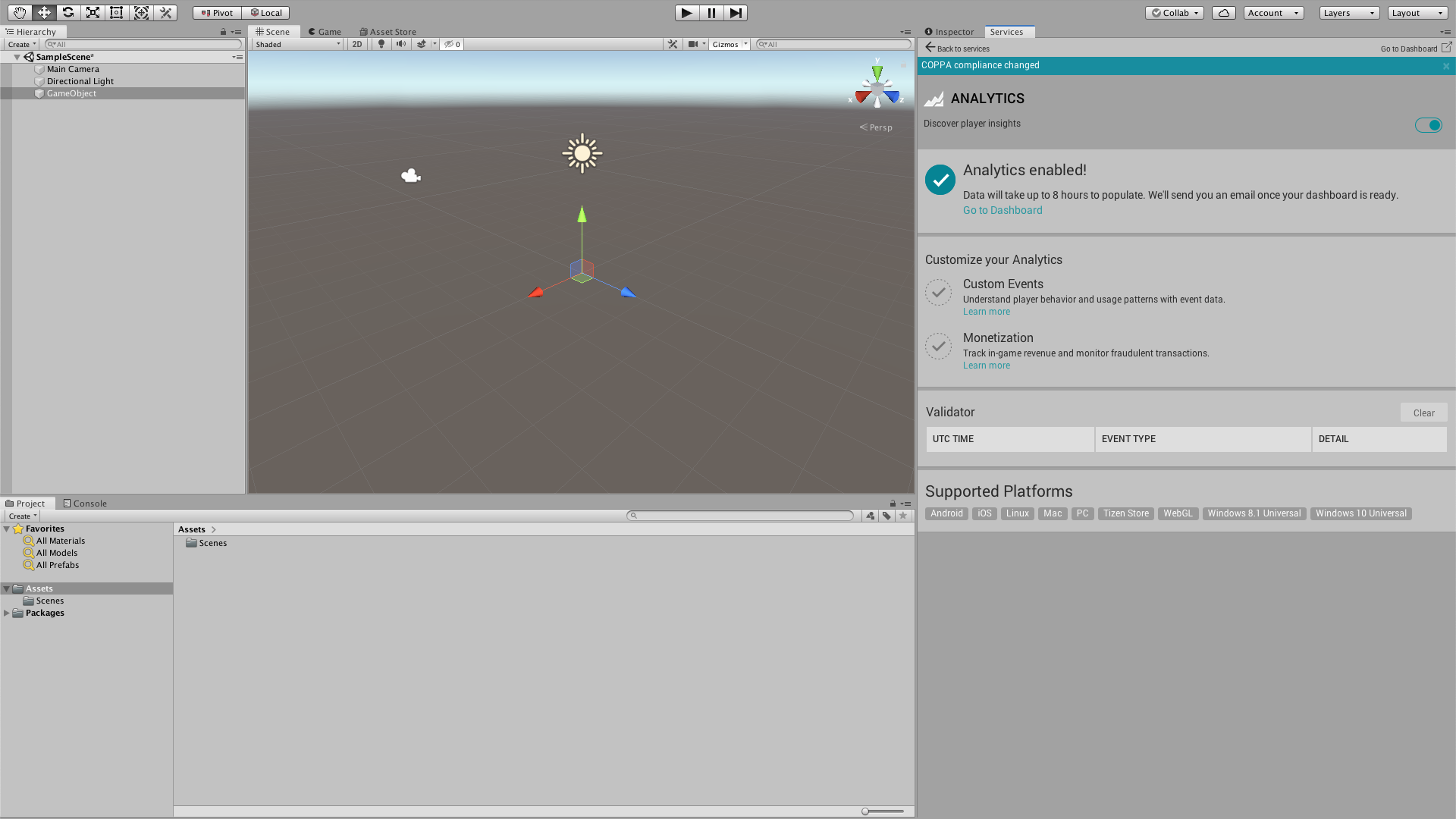
Task: Toggle the 2D view mode icon
Action: pyautogui.click(x=357, y=44)
